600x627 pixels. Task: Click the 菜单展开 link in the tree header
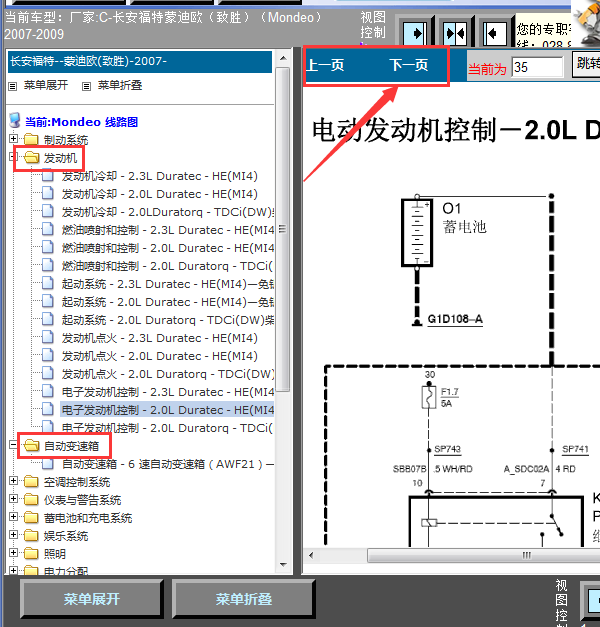tap(46, 85)
